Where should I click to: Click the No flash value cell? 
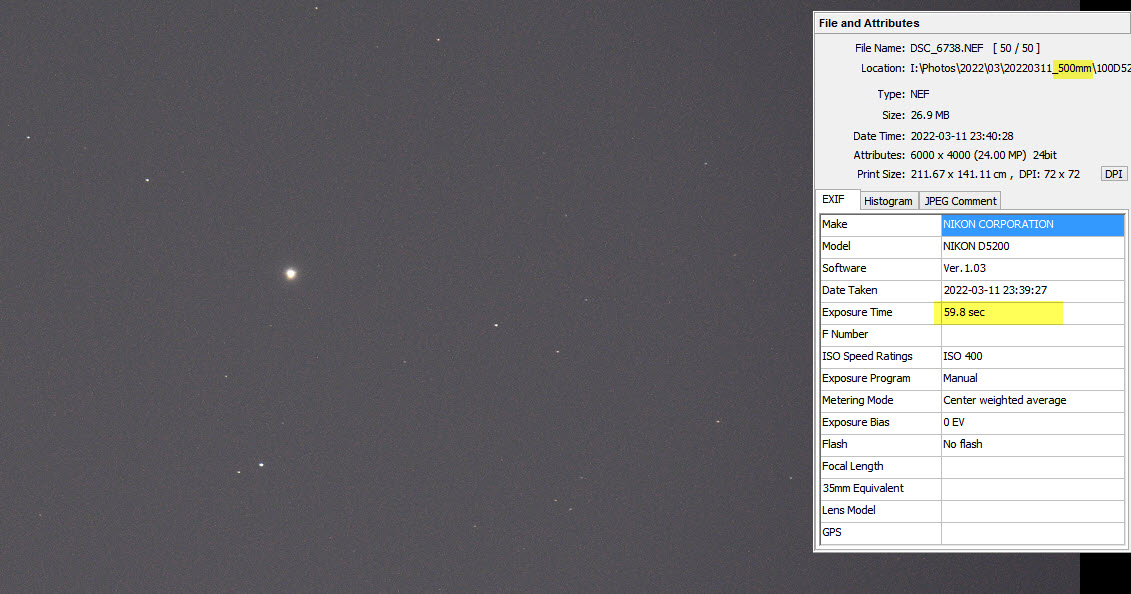(x=1032, y=444)
